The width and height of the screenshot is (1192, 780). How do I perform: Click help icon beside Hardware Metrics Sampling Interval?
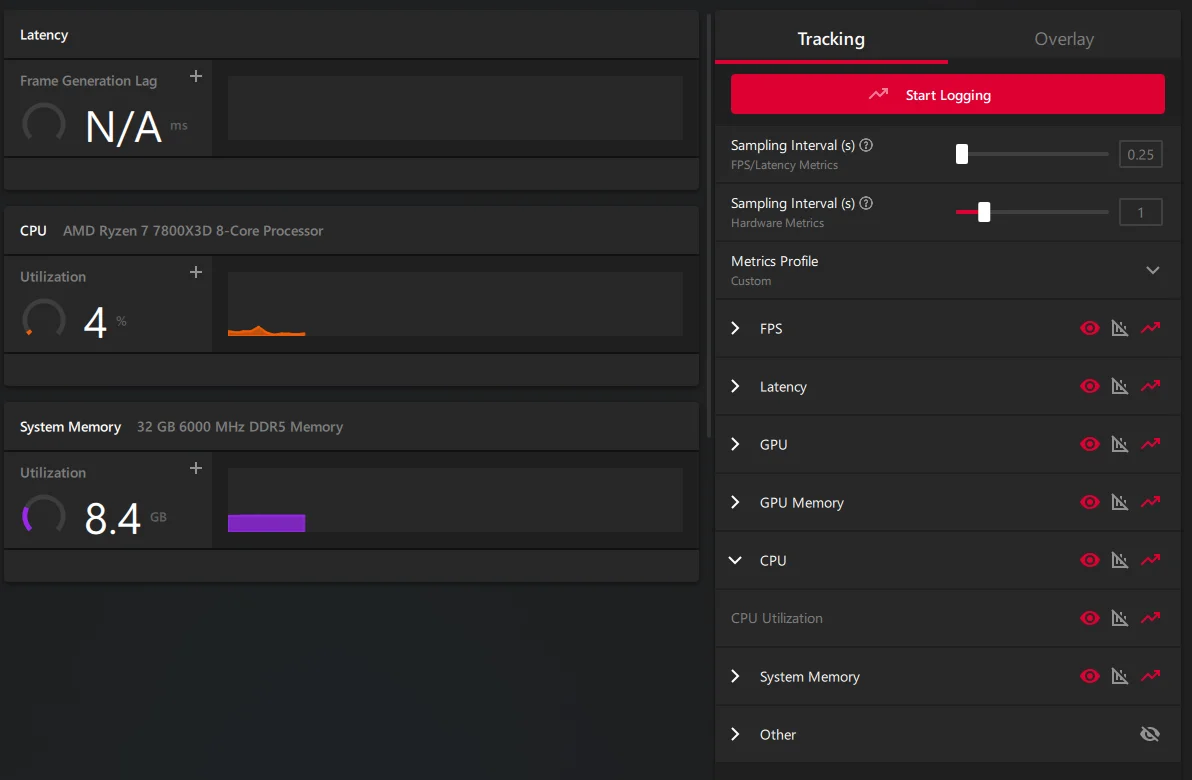click(x=866, y=203)
